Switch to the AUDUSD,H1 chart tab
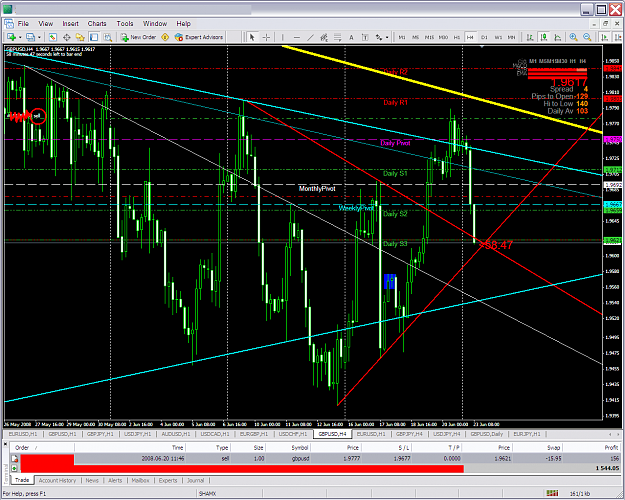This screenshot has width=625, height=500. click(x=176, y=434)
